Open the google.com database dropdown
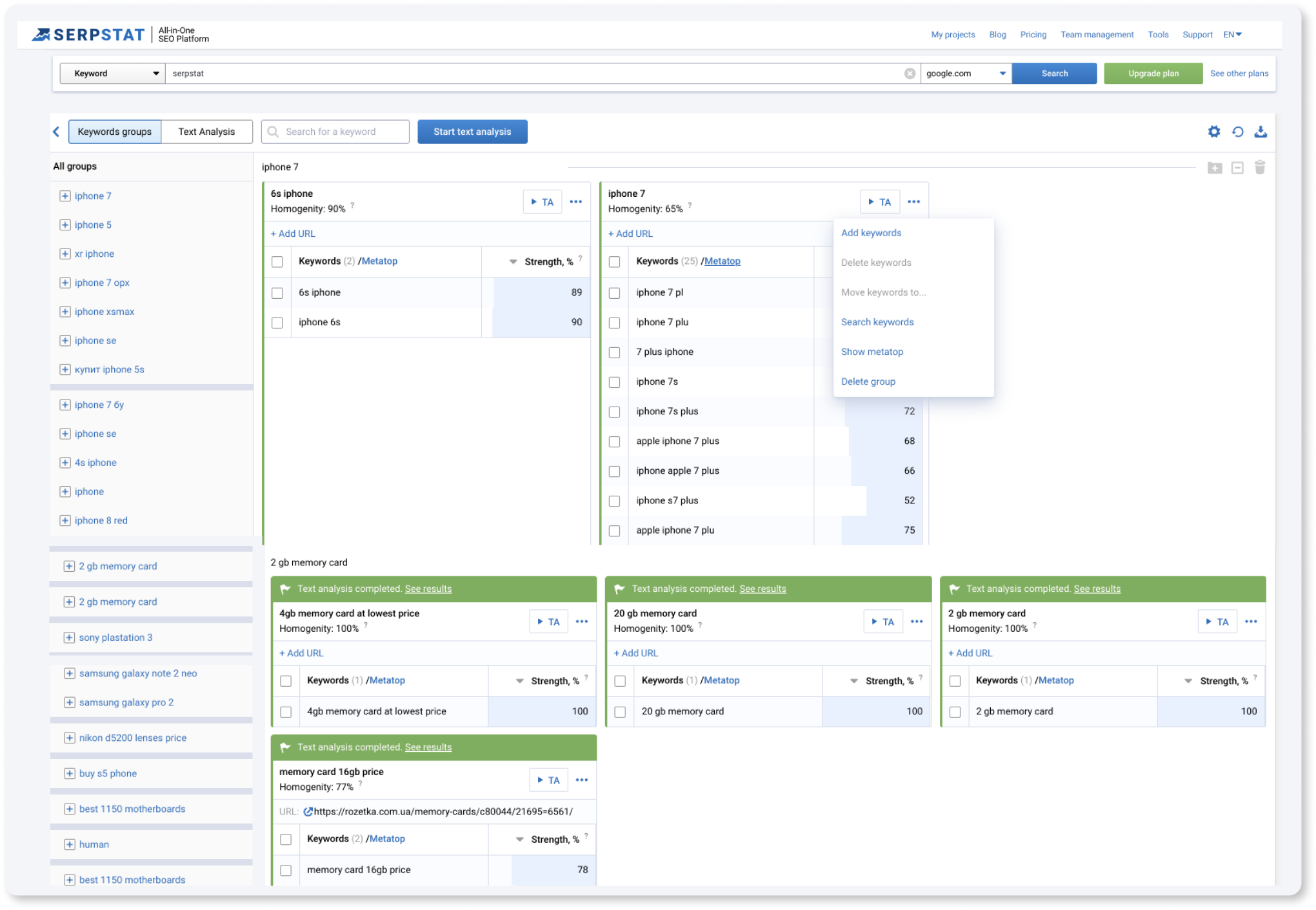Viewport: 1316px width, 910px height. coord(966,74)
